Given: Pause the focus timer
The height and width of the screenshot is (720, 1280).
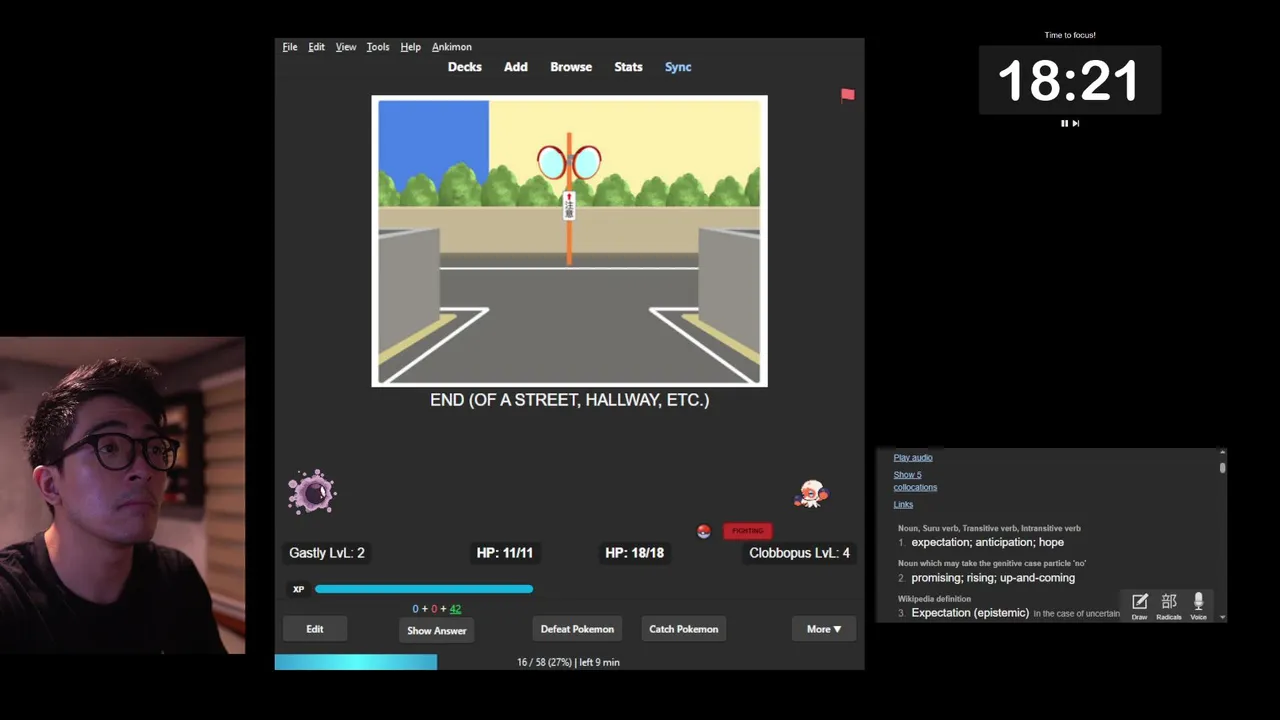Looking at the screenshot, I should point(1064,123).
